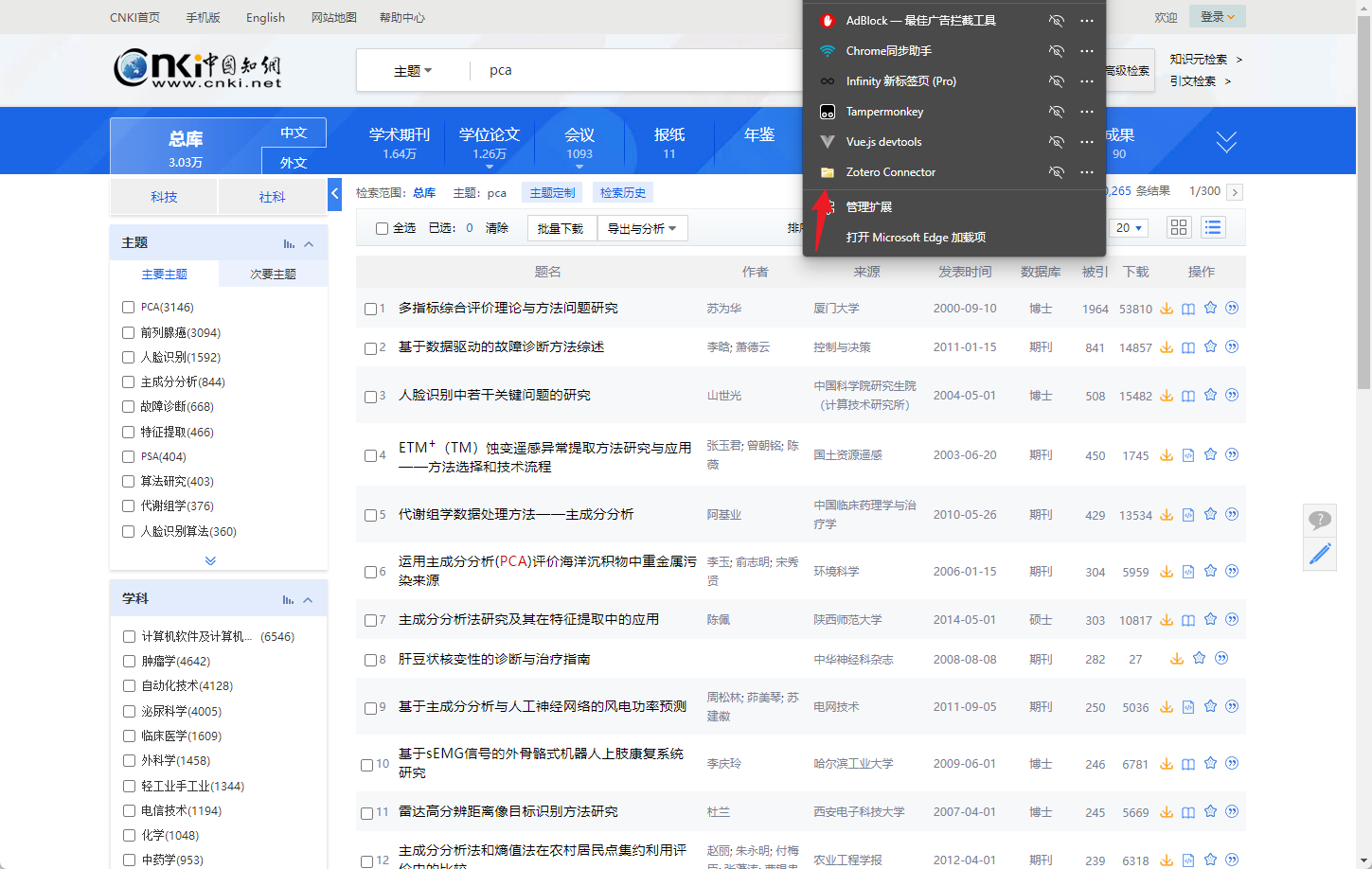The width and height of the screenshot is (1372, 869).
Task: Select the 社科 category tab
Action: coord(272,197)
